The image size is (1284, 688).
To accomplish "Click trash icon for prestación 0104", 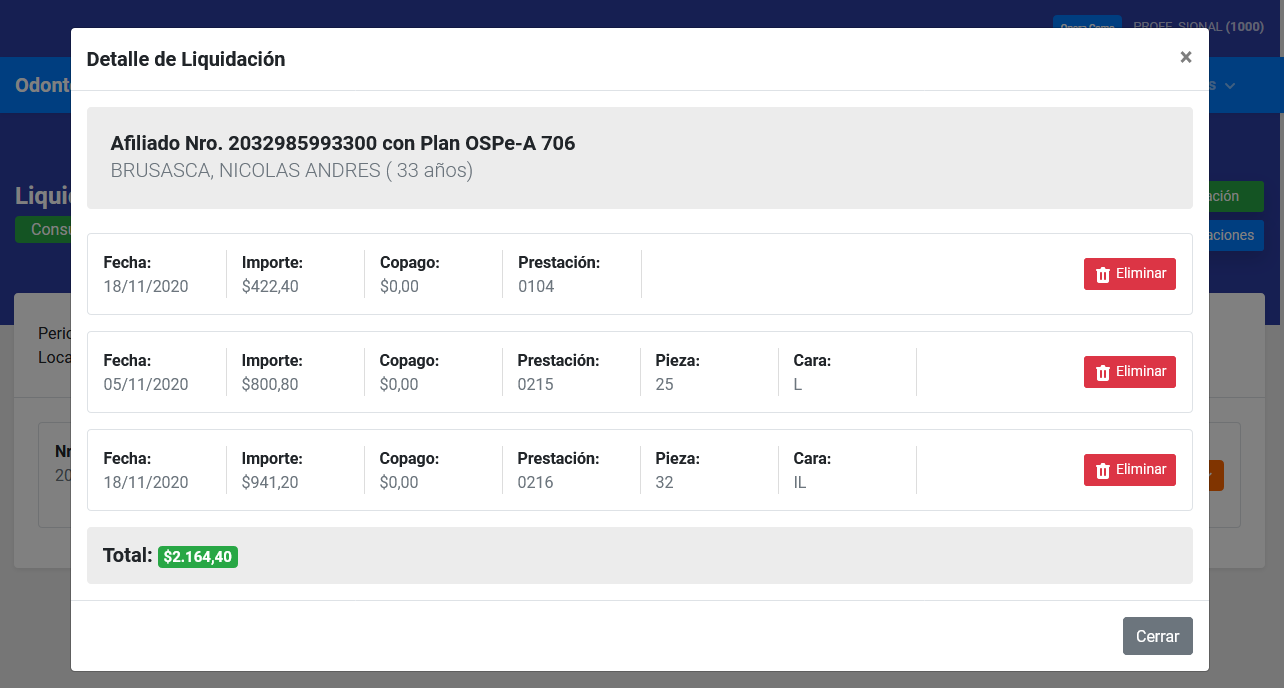I will tap(1103, 275).
